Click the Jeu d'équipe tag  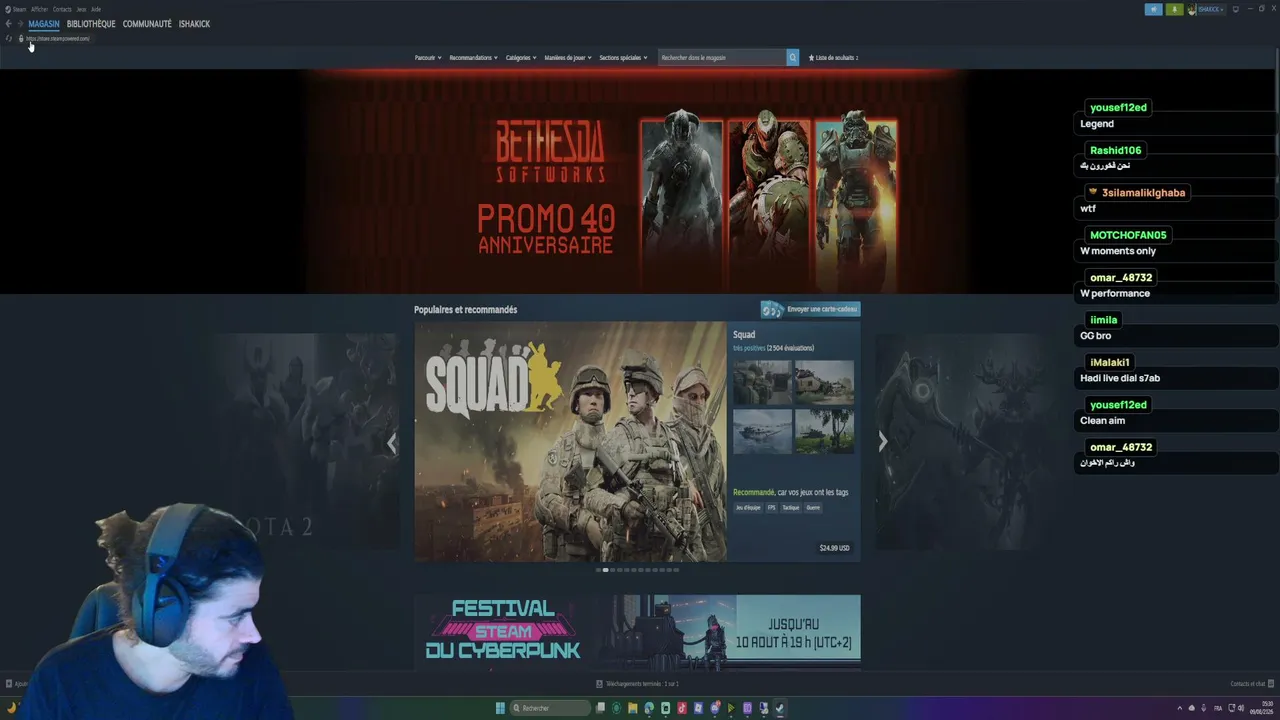748,508
